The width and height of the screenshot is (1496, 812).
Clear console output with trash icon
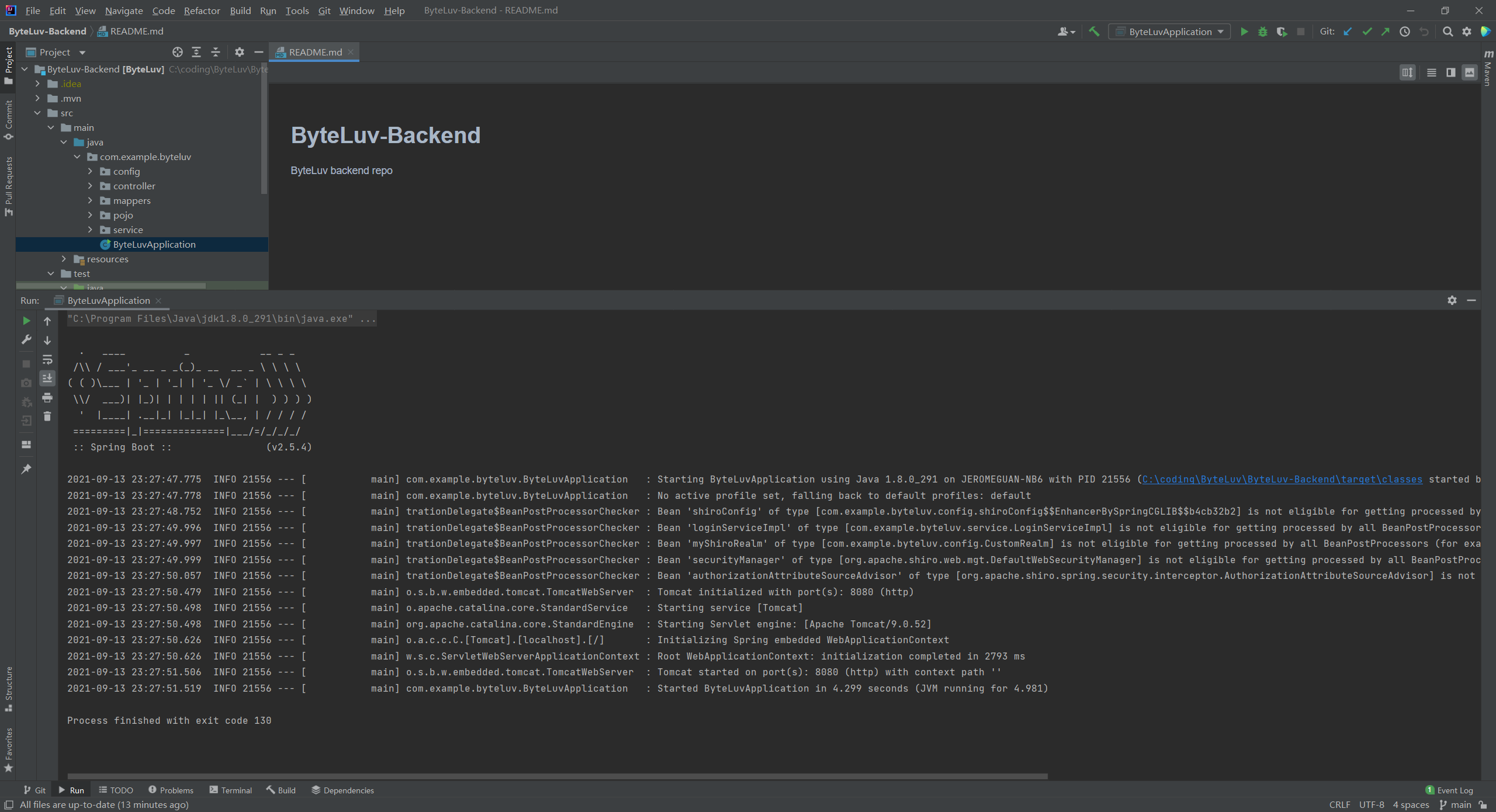(47, 416)
